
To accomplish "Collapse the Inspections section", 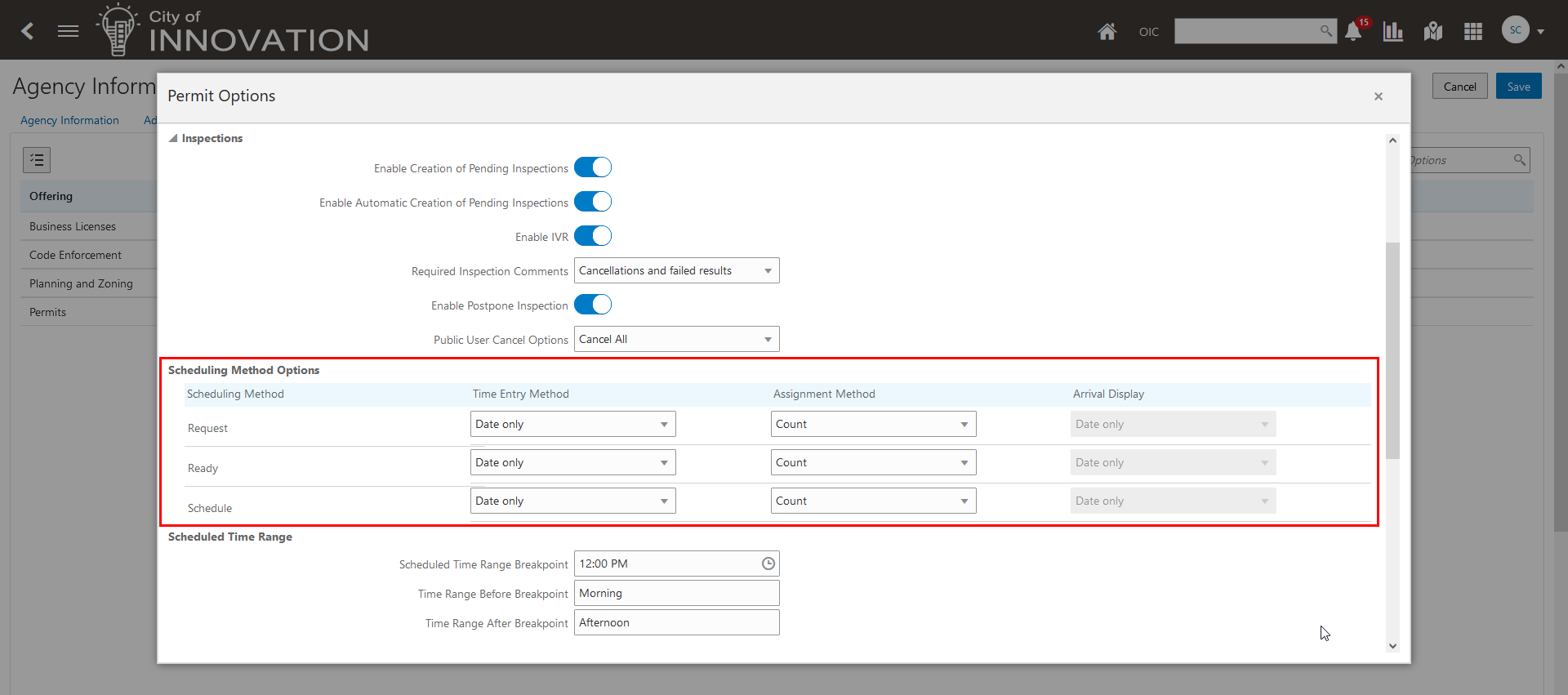I will 173,138.
